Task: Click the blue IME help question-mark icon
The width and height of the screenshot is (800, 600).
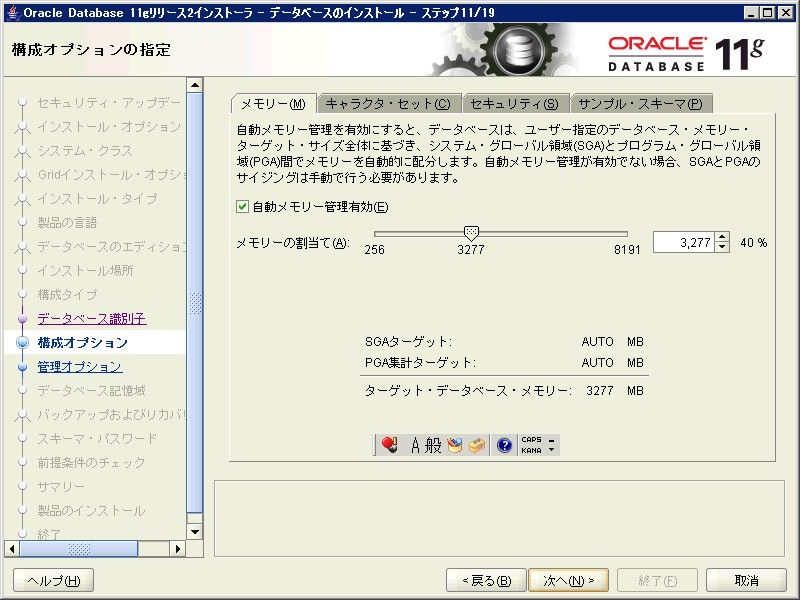Action: click(x=504, y=445)
